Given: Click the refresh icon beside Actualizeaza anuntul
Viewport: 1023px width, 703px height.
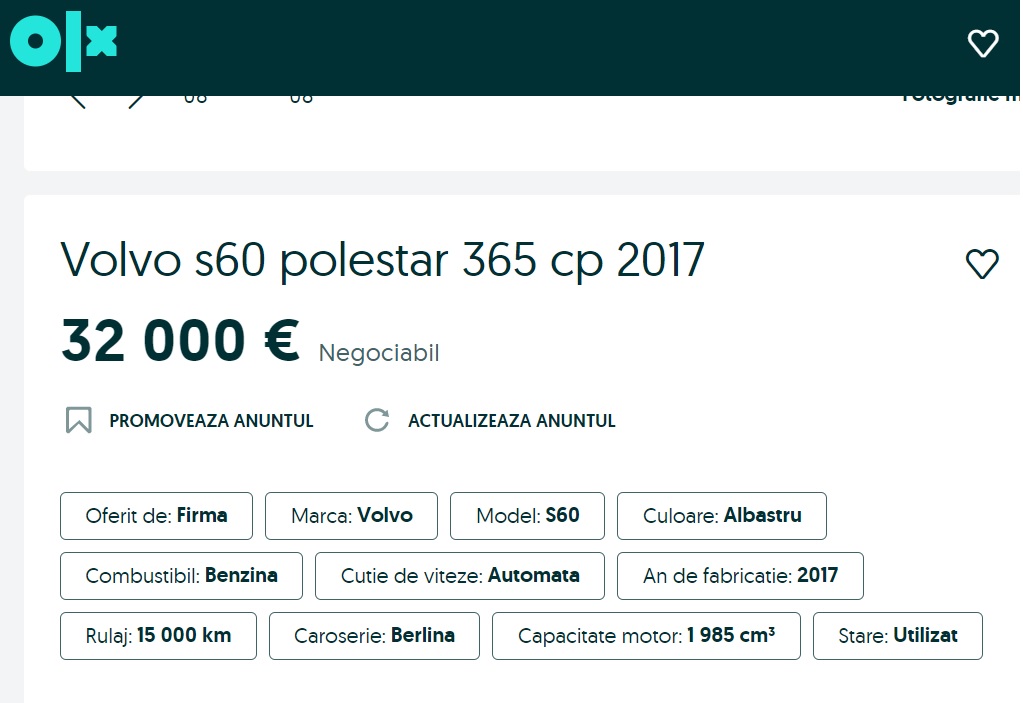Looking at the screenshot, I should coord(376,420).
